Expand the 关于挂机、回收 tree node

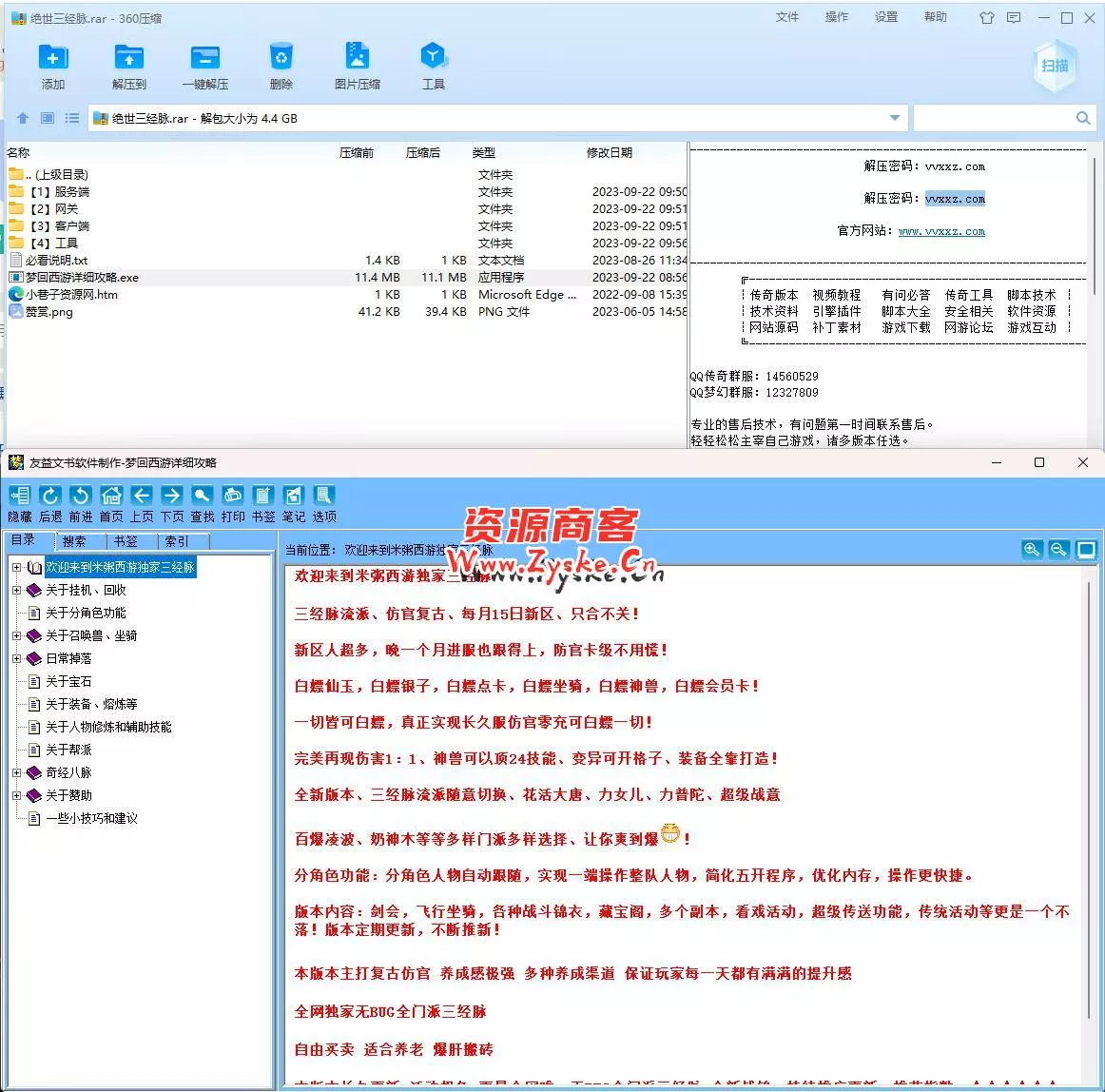[x=16, y=591]
